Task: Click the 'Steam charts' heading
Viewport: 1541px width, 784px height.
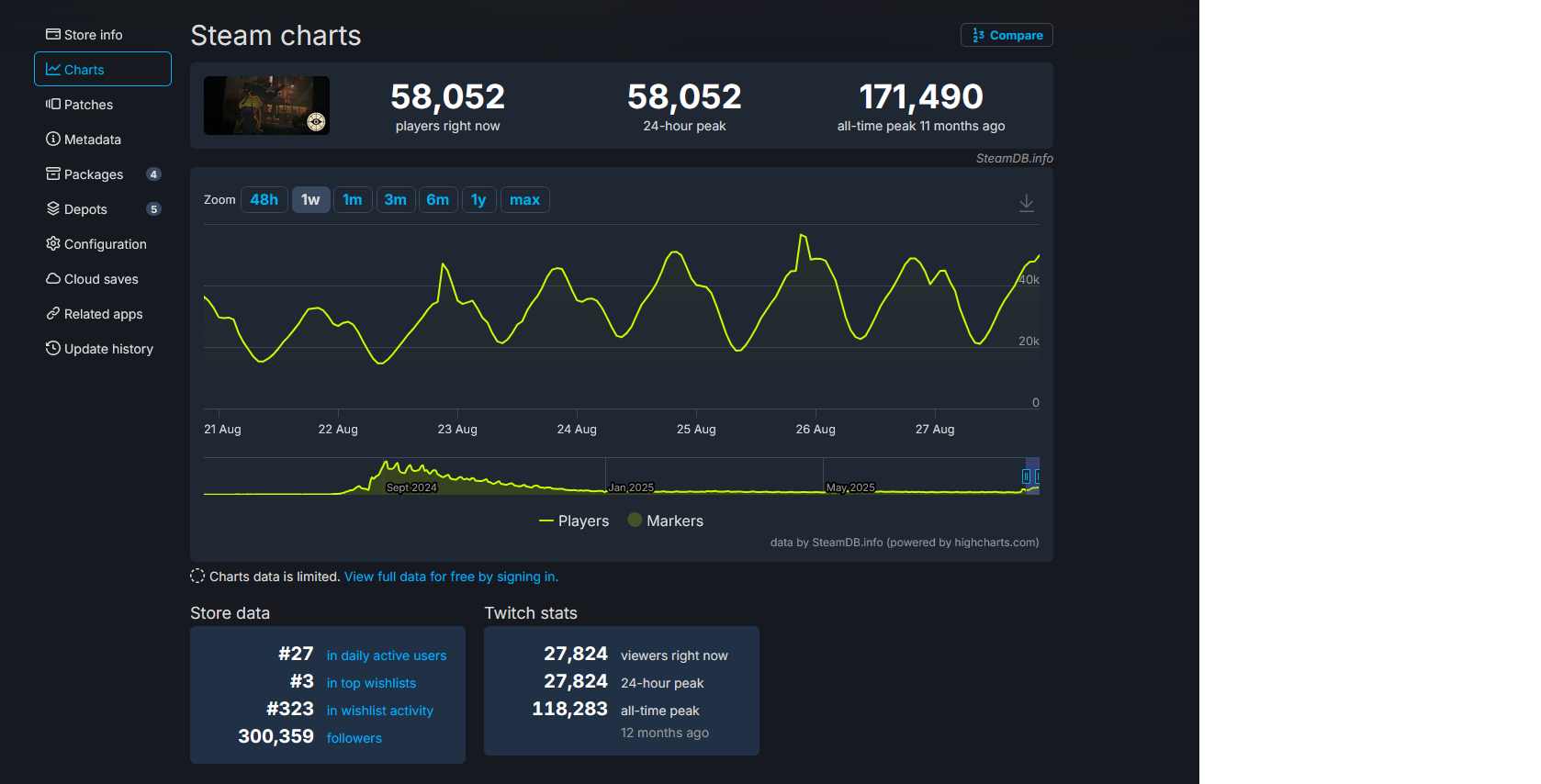Action: tap(276, 36)
